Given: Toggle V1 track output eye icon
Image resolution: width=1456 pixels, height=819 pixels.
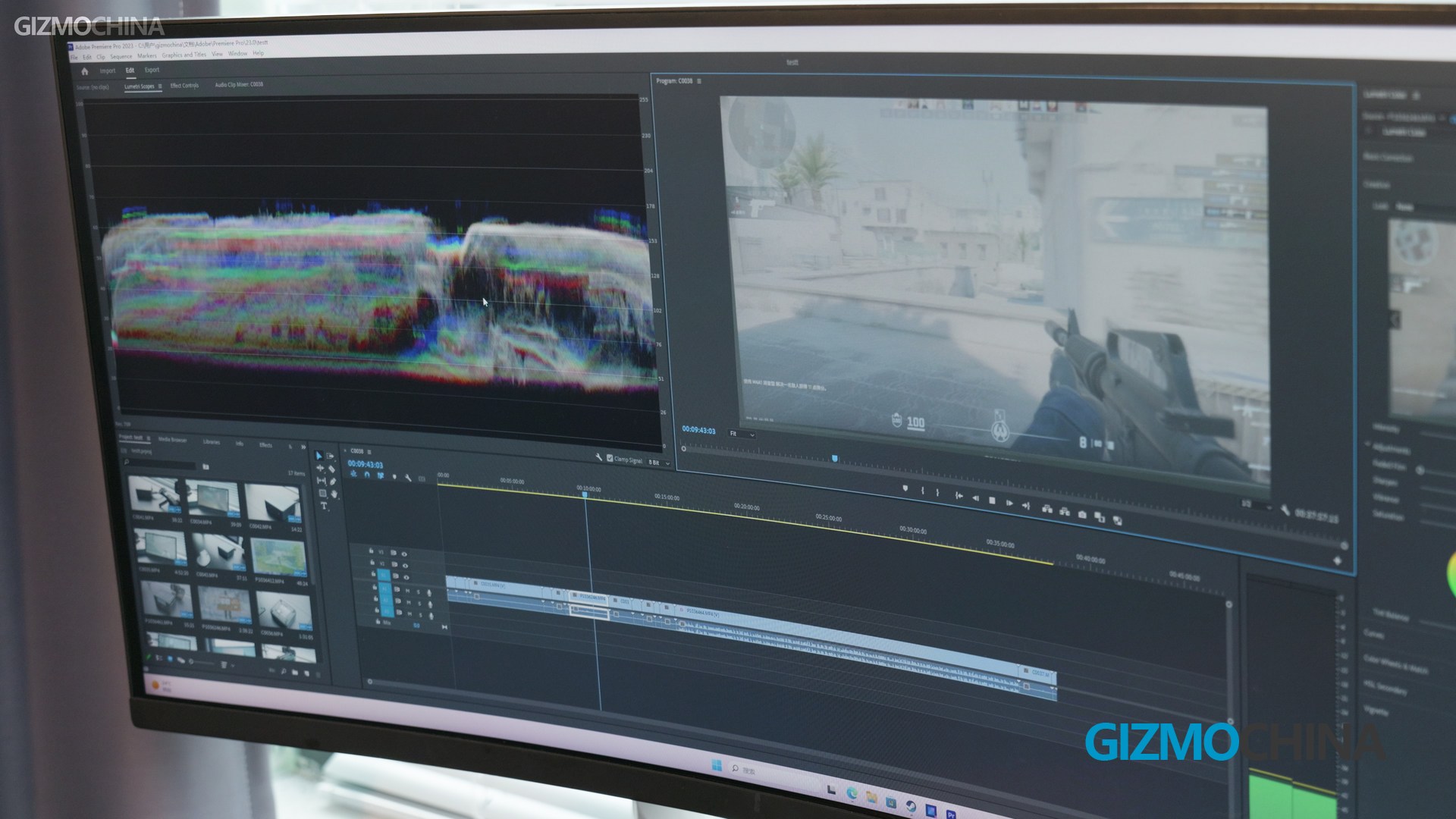Looking at the screenshot, I should pyautogui.click(x=406, y=577).
